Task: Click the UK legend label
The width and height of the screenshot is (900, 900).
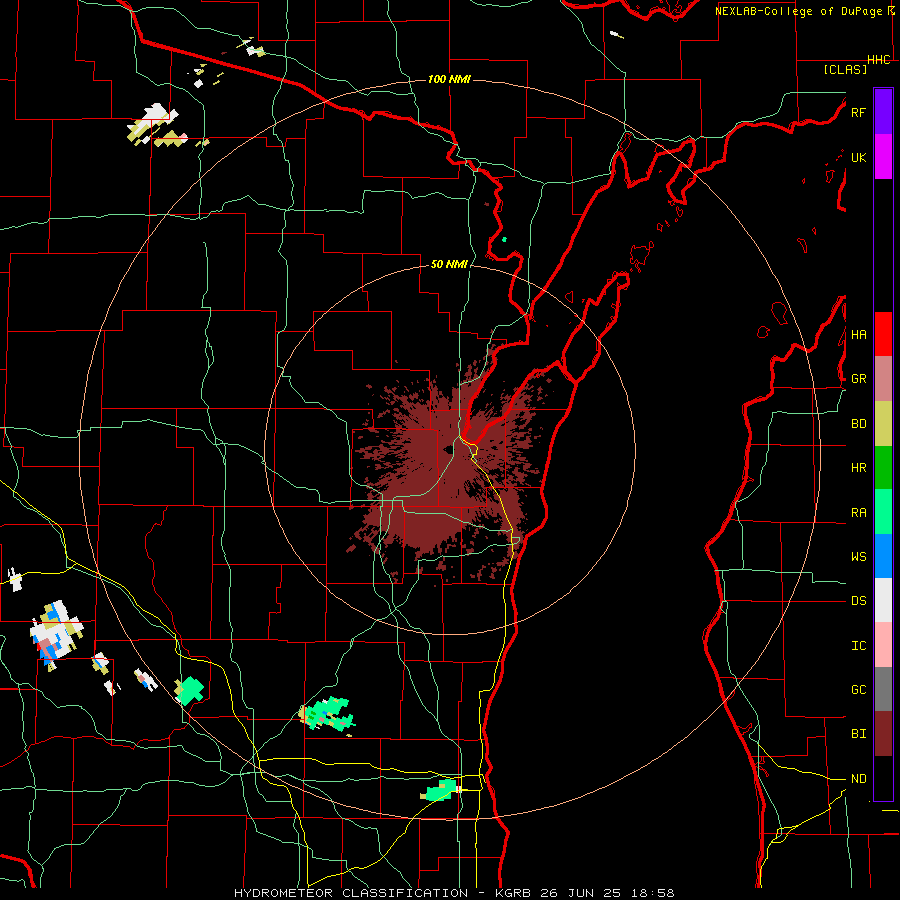Action: [x=858, y=157]
